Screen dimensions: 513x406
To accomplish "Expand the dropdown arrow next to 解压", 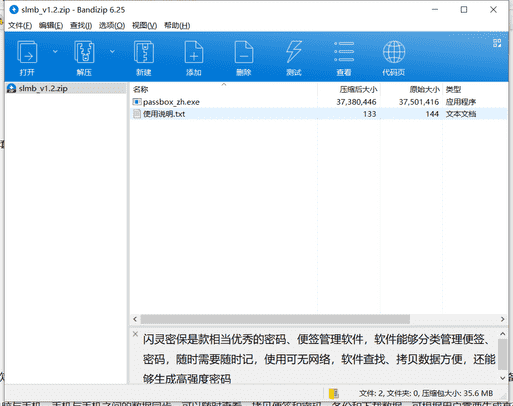I will click(112, 51).
